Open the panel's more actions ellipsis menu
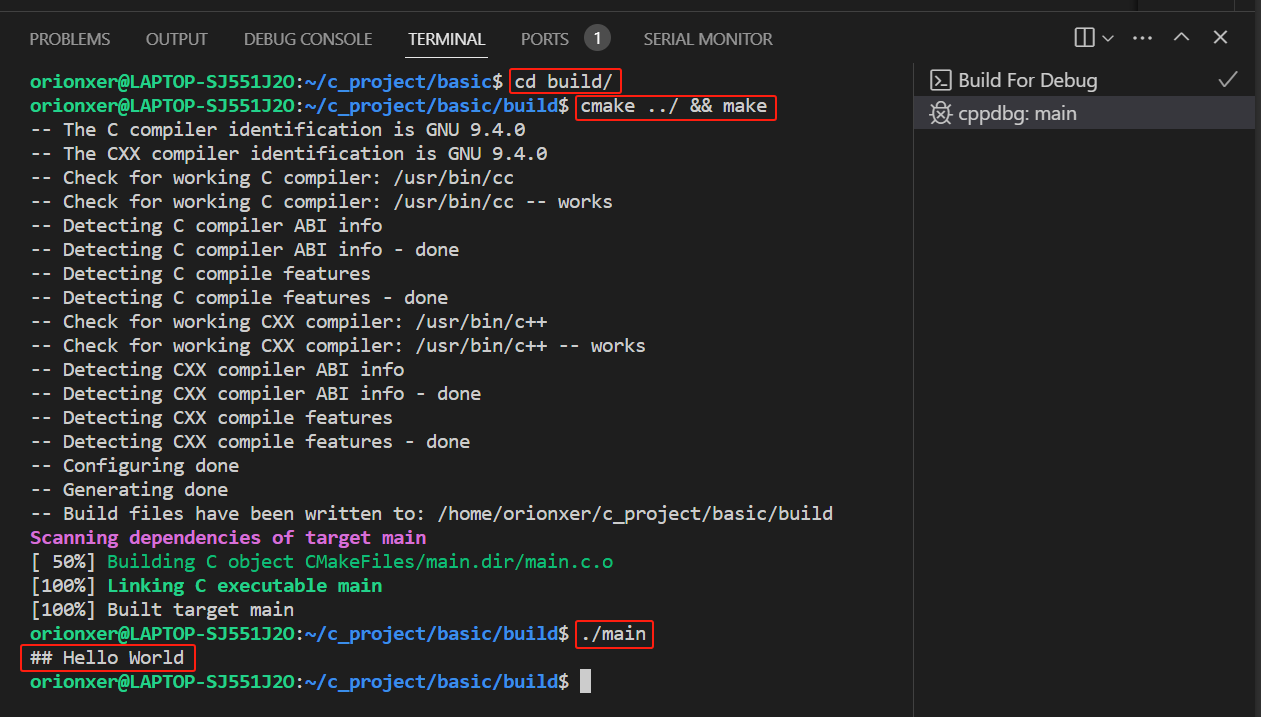The image size is (1261, 717). pos(1142,38)
